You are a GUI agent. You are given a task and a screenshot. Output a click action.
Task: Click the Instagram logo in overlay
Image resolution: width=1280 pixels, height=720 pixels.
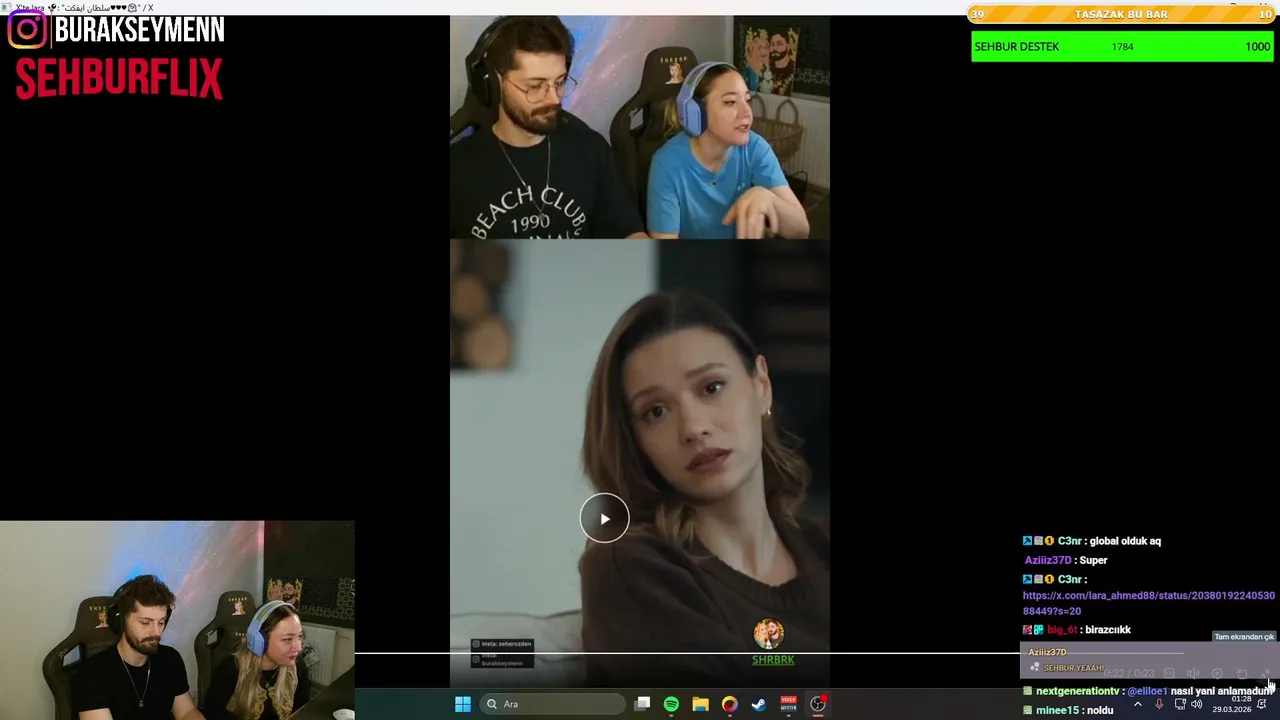point(27,30)
